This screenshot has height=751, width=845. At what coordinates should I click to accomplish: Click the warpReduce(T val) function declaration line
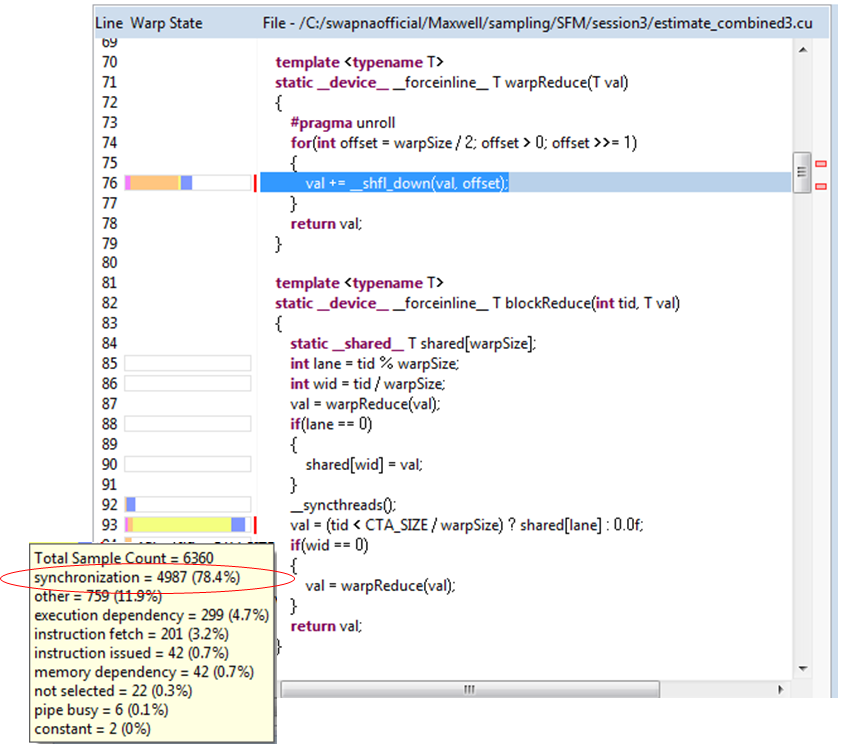pyautogui.click(x=452, y=82)
